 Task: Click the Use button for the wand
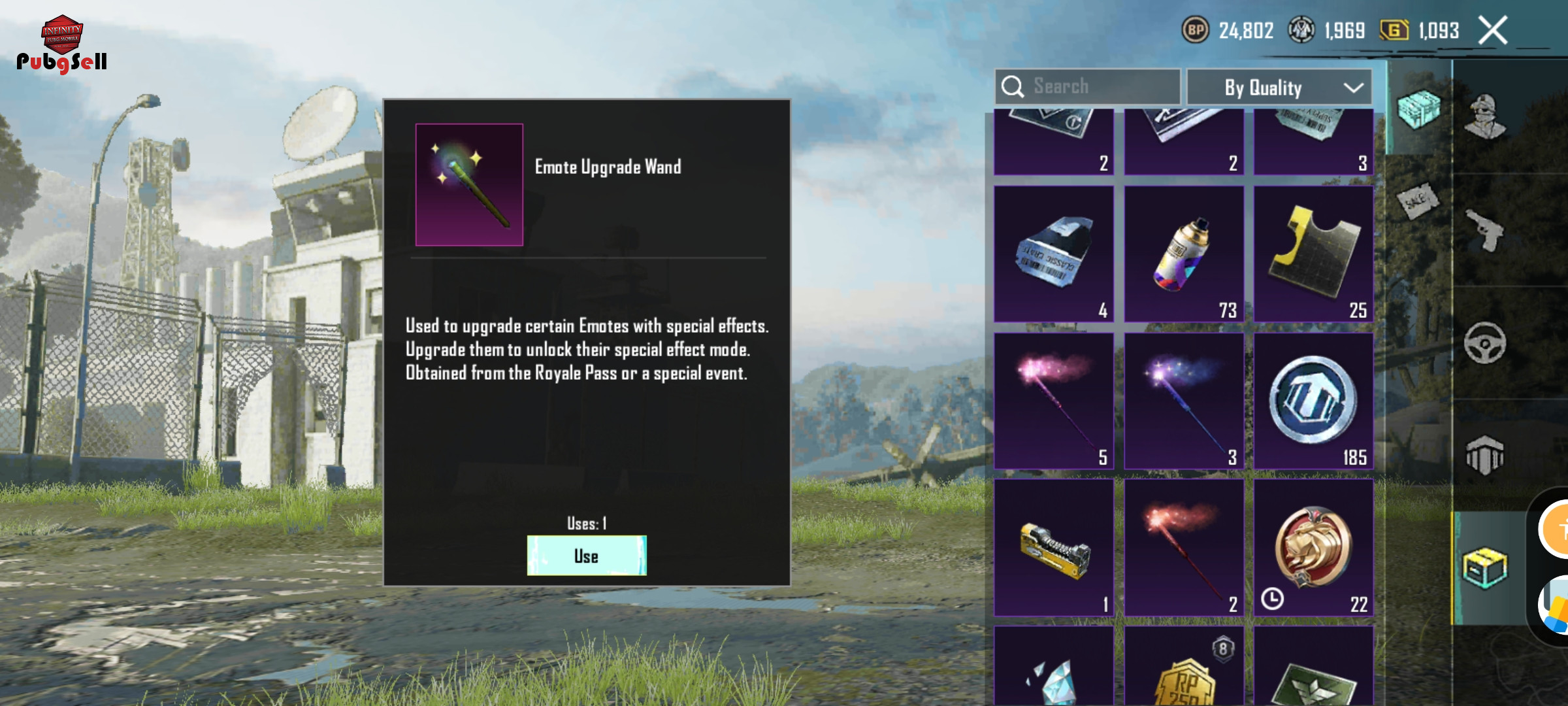587,556
